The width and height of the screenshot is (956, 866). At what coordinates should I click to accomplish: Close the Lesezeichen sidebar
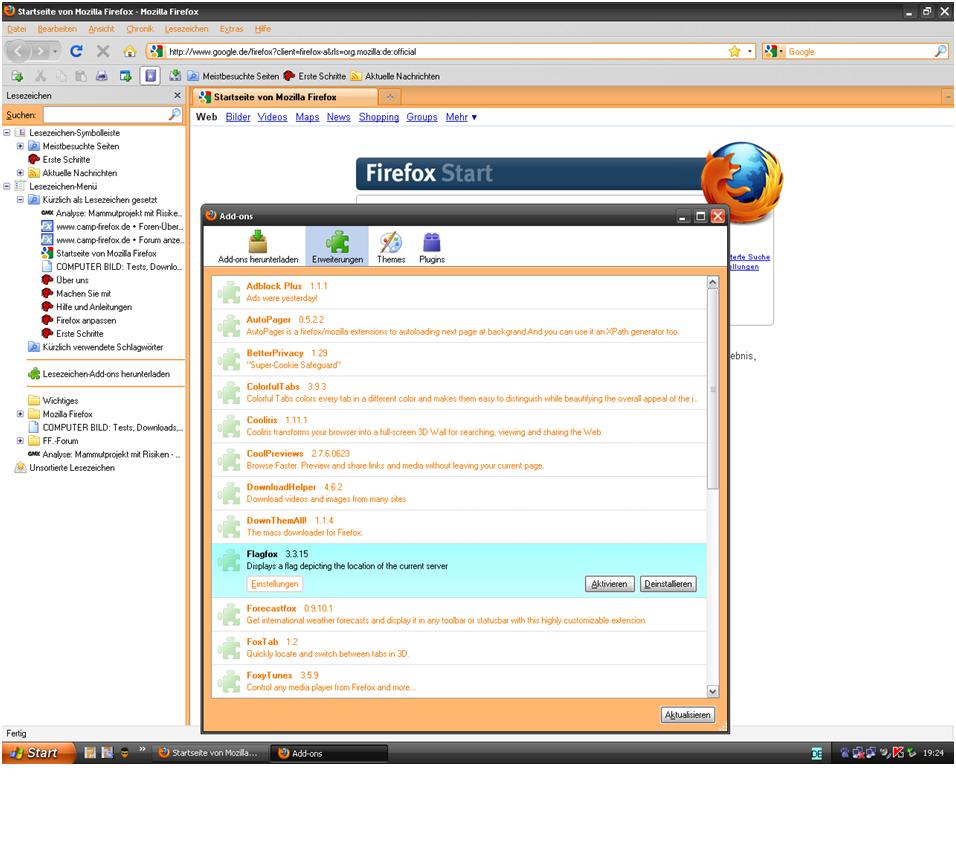tap(177, 95)
